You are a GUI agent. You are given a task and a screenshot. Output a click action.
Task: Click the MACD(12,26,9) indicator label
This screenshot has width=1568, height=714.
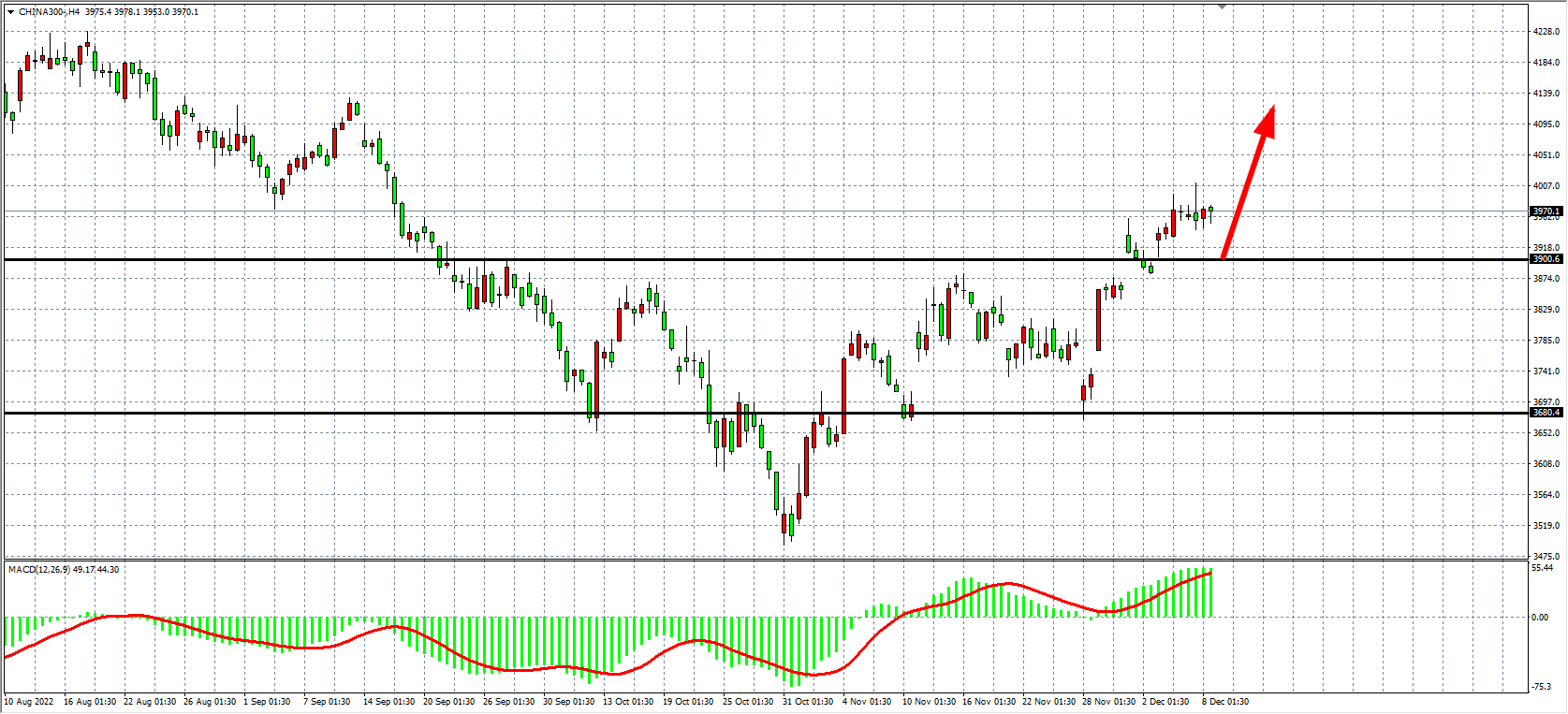pos(36,569)
